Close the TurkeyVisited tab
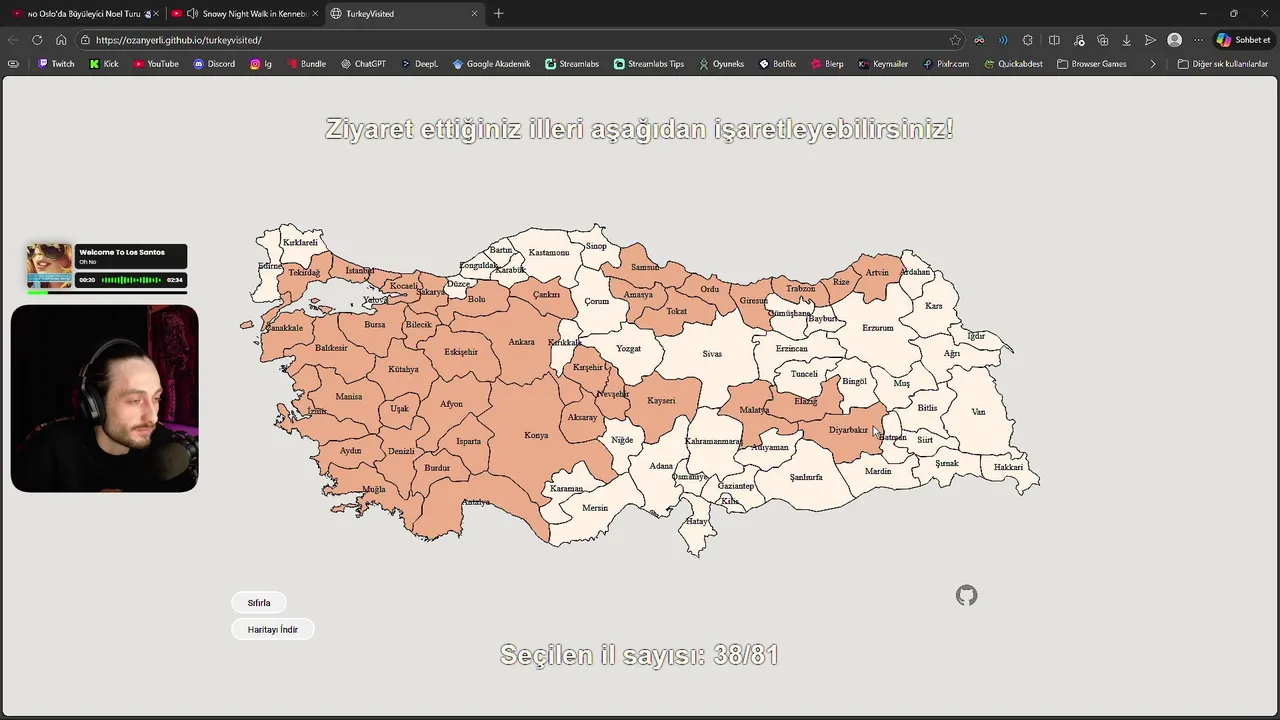The image size is (1280, 720). pos(474,14)
